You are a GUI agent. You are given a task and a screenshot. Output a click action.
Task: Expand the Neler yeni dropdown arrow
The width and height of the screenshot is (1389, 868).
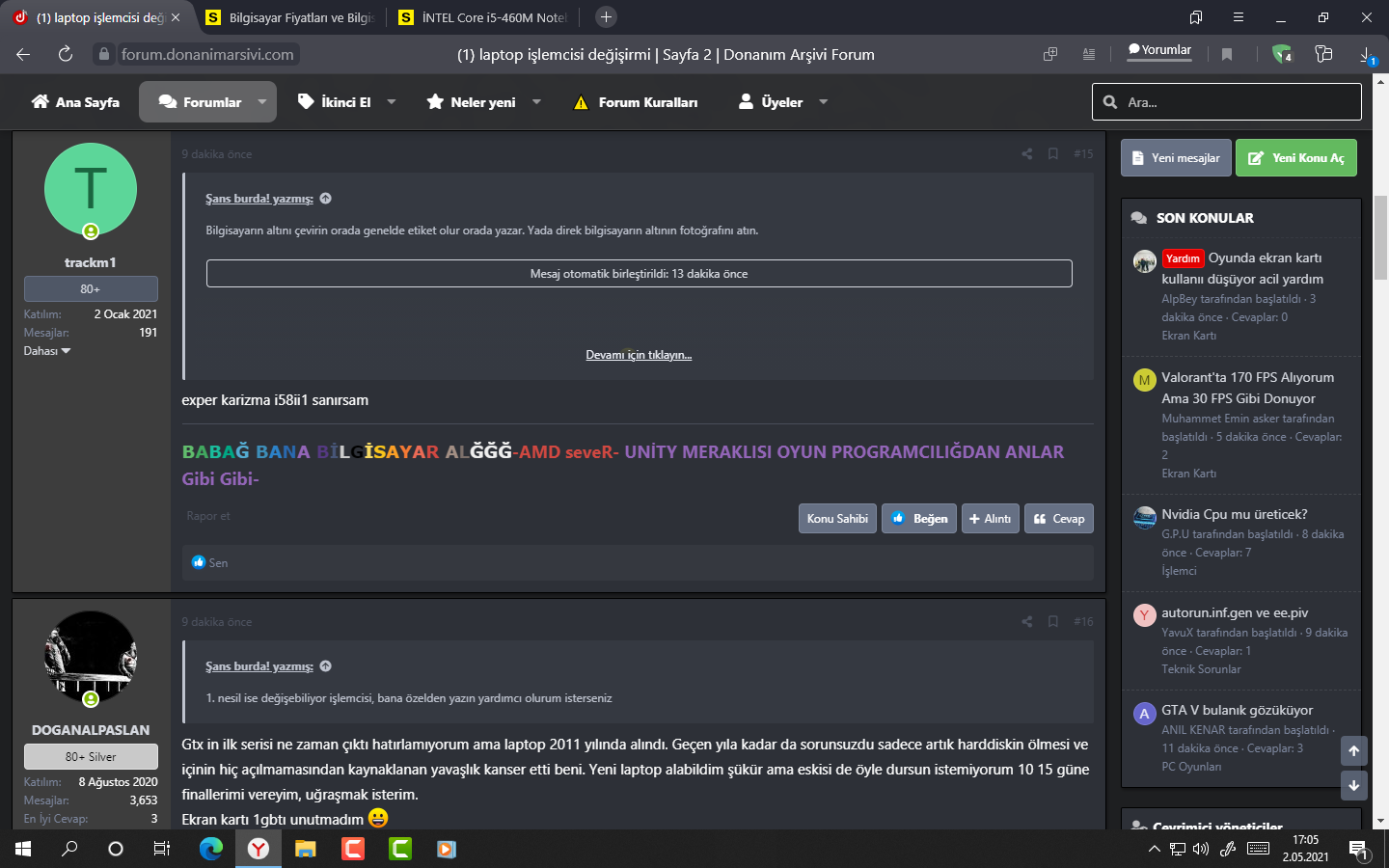536,102
